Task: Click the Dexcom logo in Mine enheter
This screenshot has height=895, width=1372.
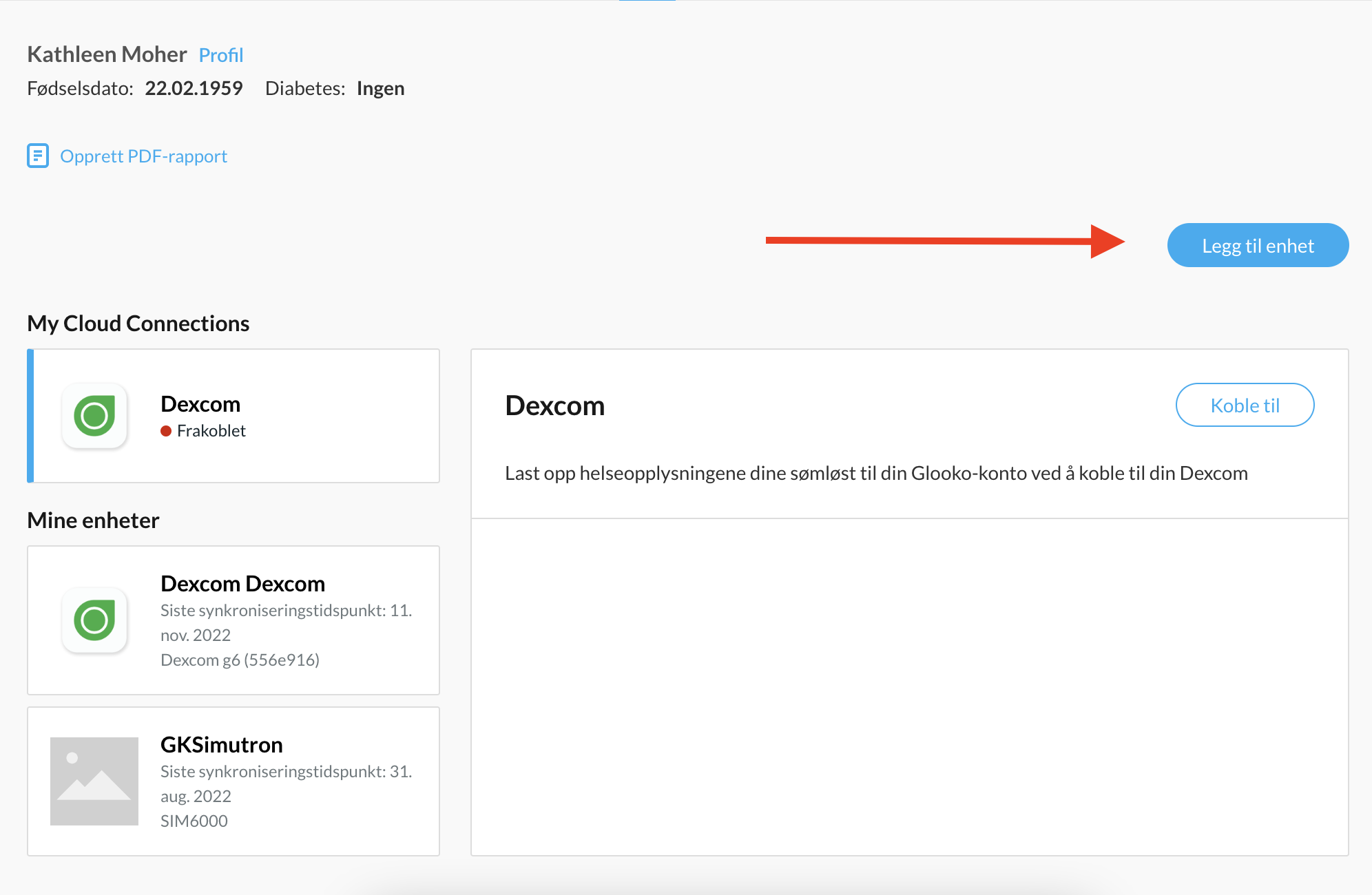Action: pos(94,620)
